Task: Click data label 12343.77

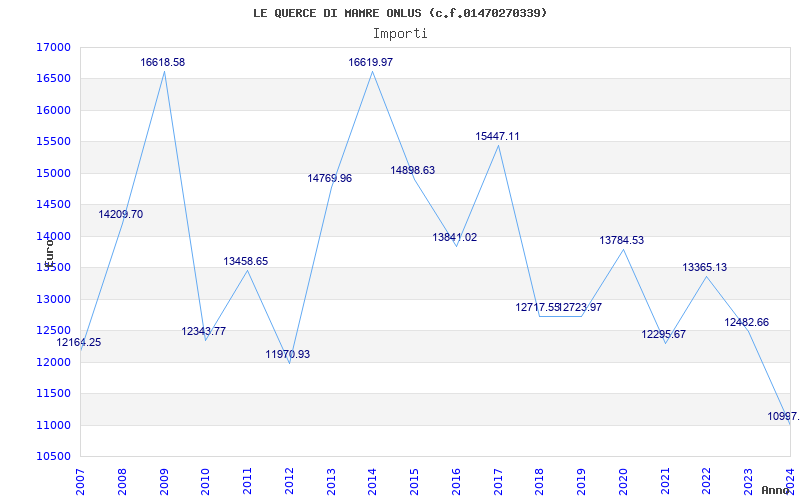Action: click(204, 331)
